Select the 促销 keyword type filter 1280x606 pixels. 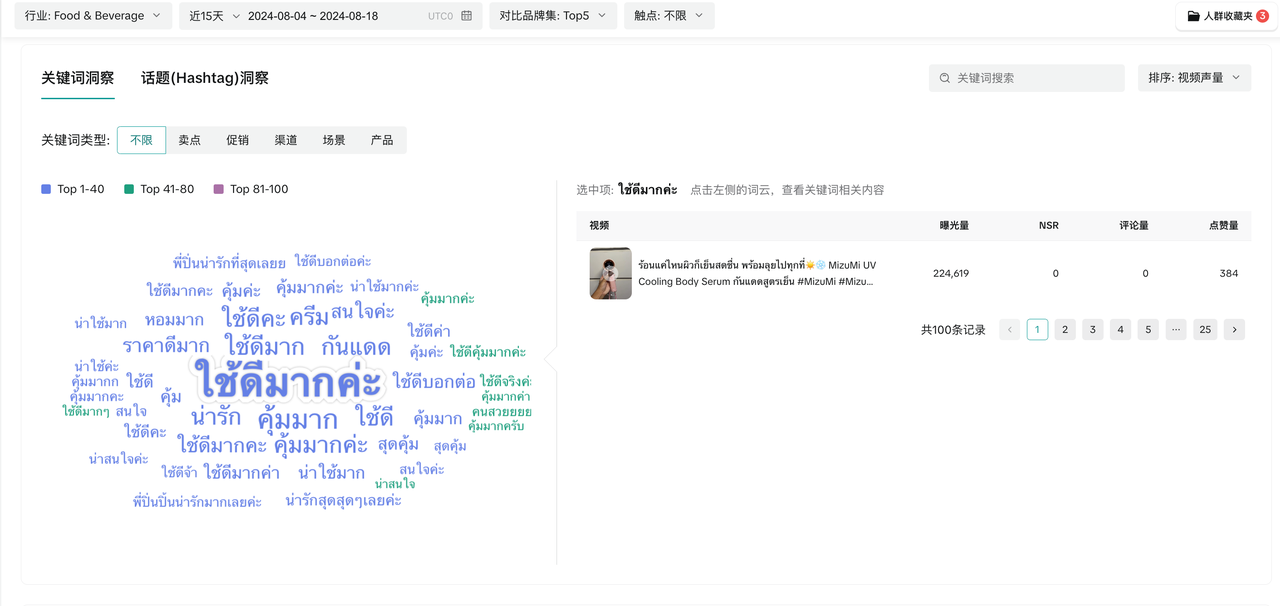pyautogui.click(x=237, y=140)
